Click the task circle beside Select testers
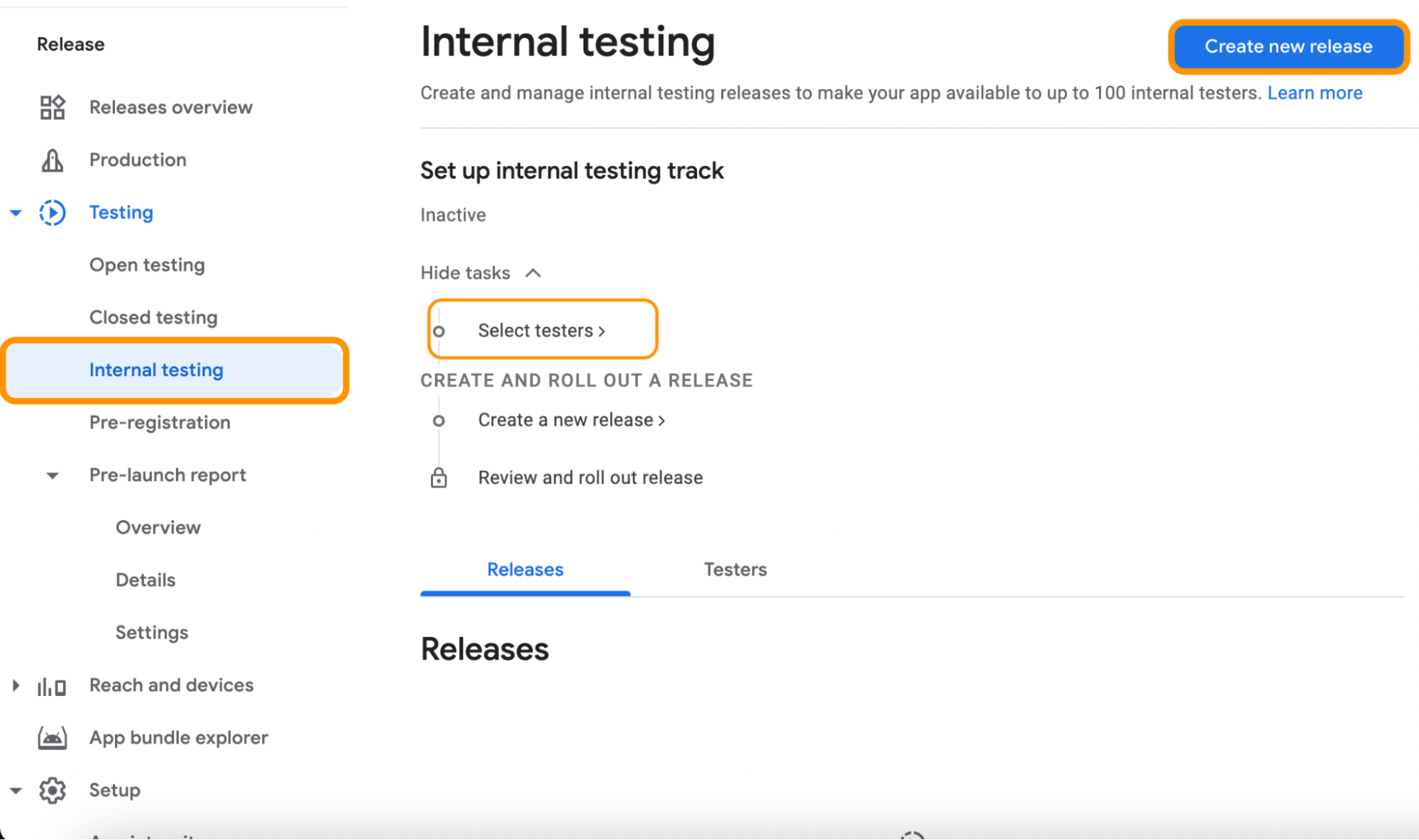This screenshot has width=1419, height=840. 439,331
